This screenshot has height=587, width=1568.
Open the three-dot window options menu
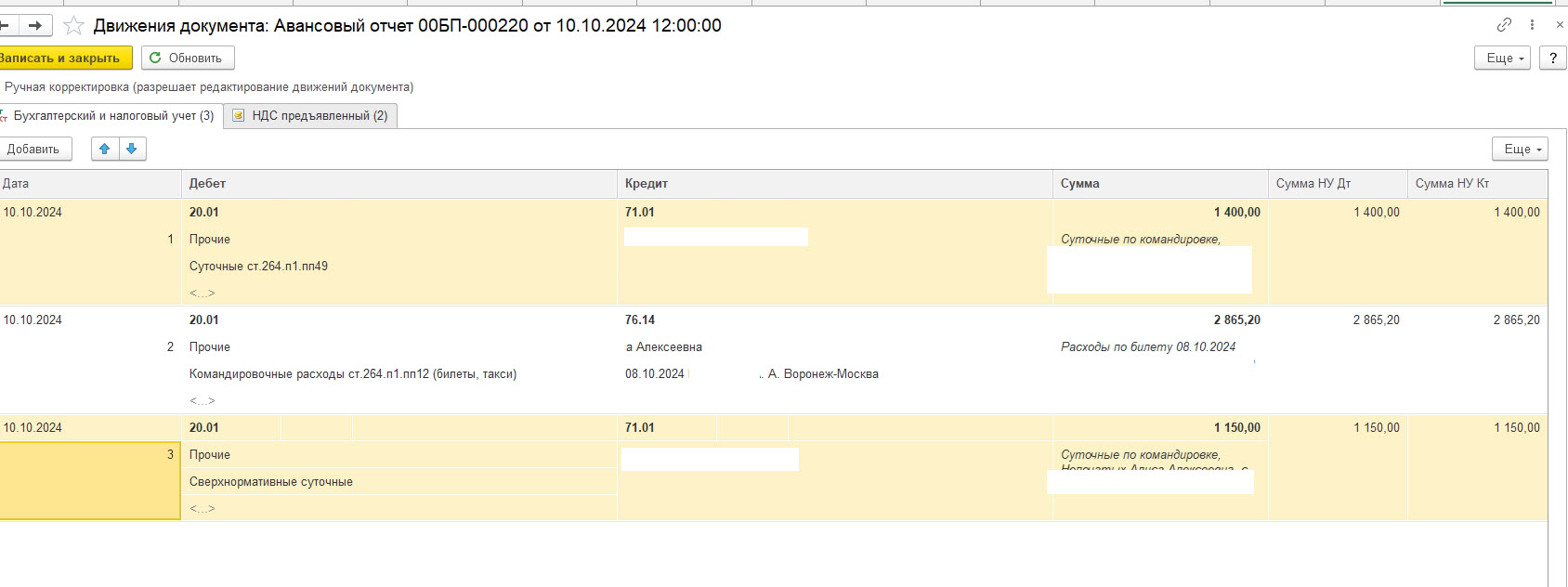(x=1532, y=25)
